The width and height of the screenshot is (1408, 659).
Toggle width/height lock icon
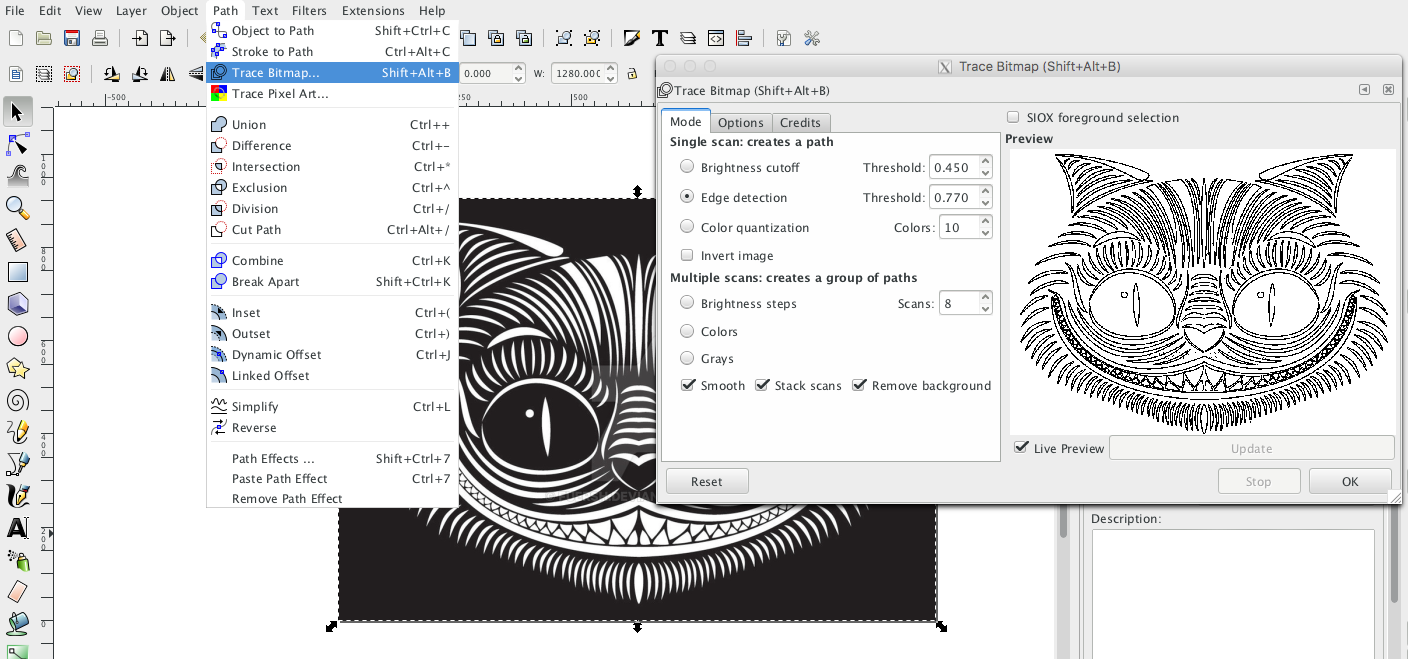[631, 73]
